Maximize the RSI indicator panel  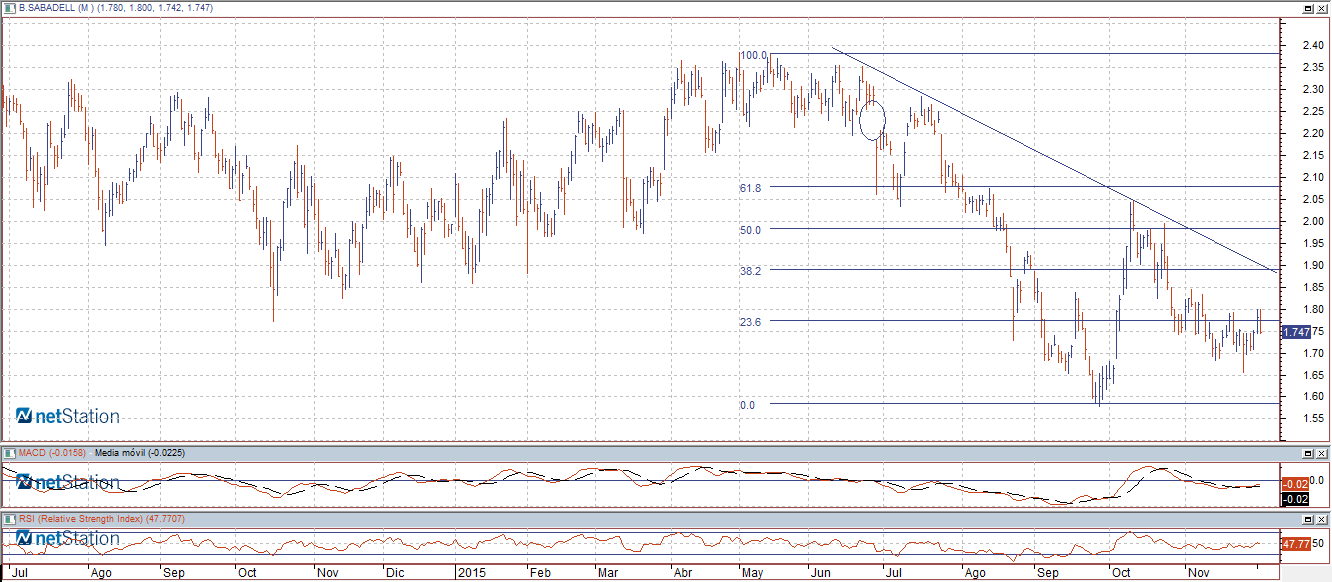point(1308,519)
